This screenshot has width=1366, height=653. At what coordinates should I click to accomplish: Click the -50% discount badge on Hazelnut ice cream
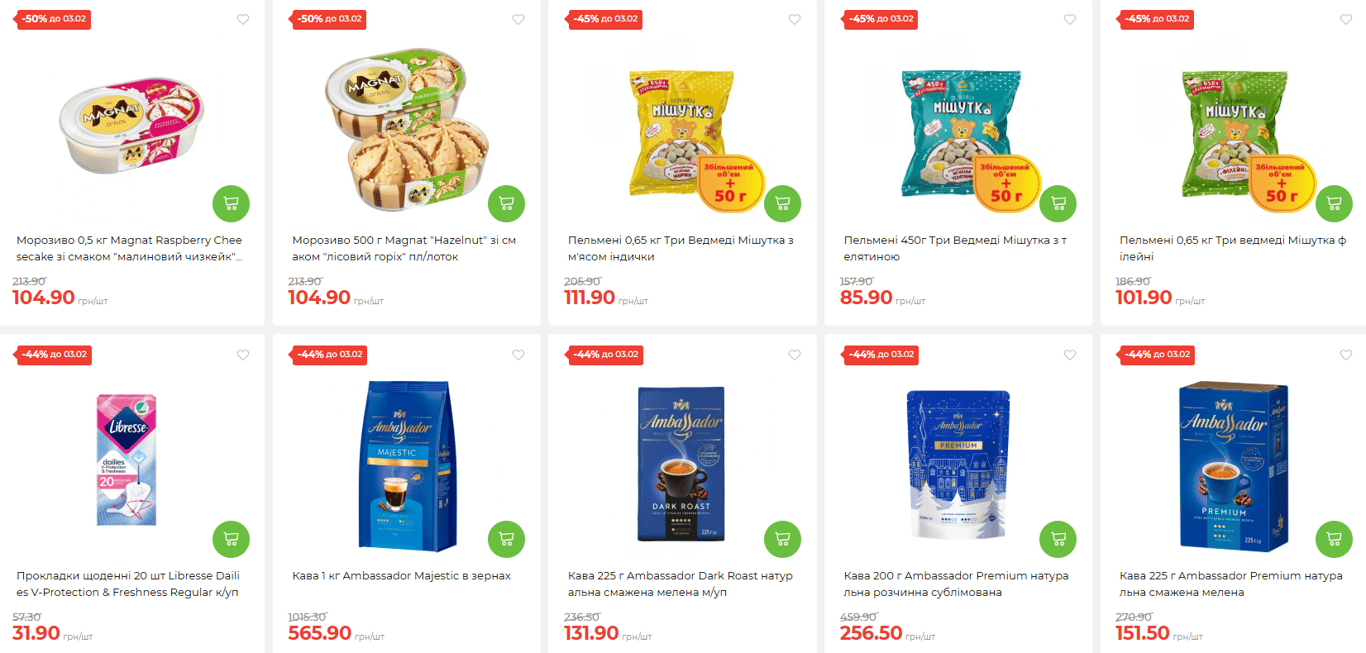coord(328,19)
